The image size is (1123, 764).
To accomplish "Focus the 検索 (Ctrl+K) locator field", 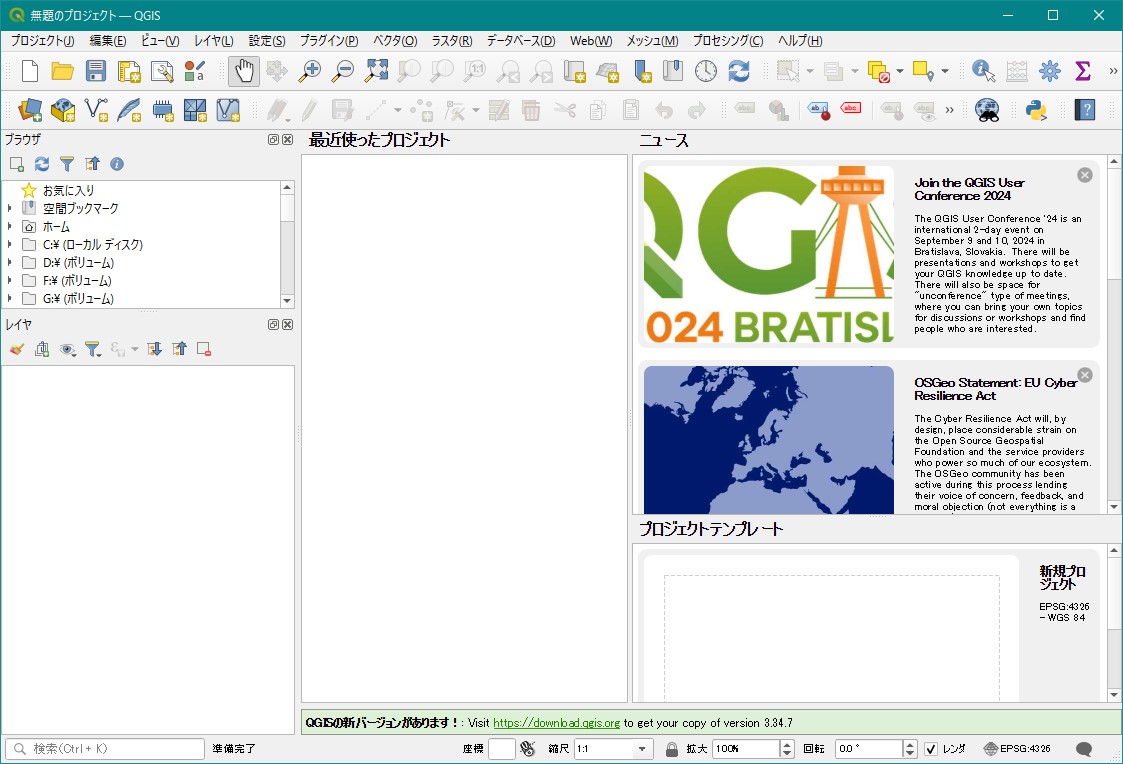I will pyautogui.click(x=105, y=749).
